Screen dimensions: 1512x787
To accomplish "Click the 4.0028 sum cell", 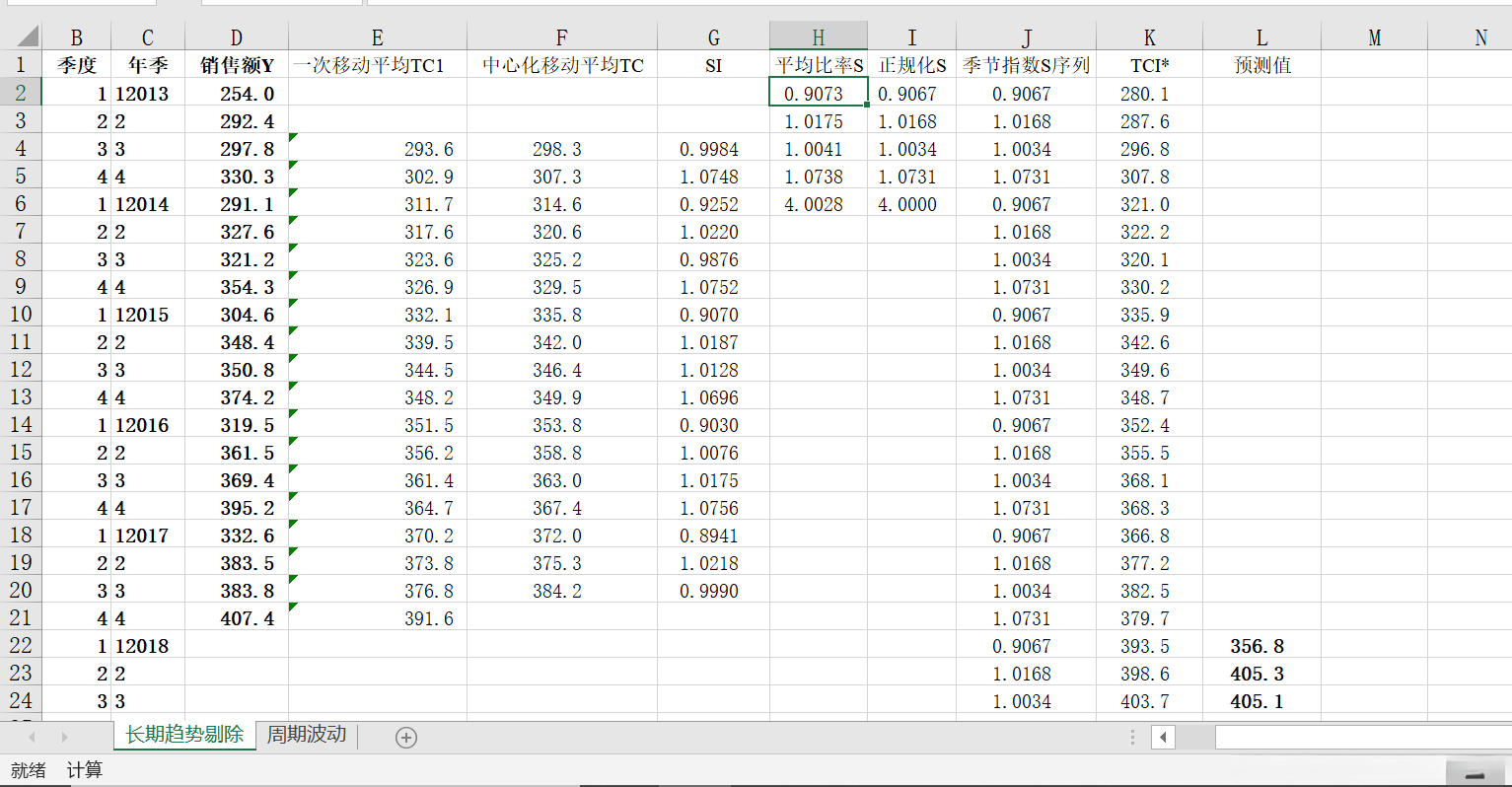I will pyautogui.click(x=819, y=203).
